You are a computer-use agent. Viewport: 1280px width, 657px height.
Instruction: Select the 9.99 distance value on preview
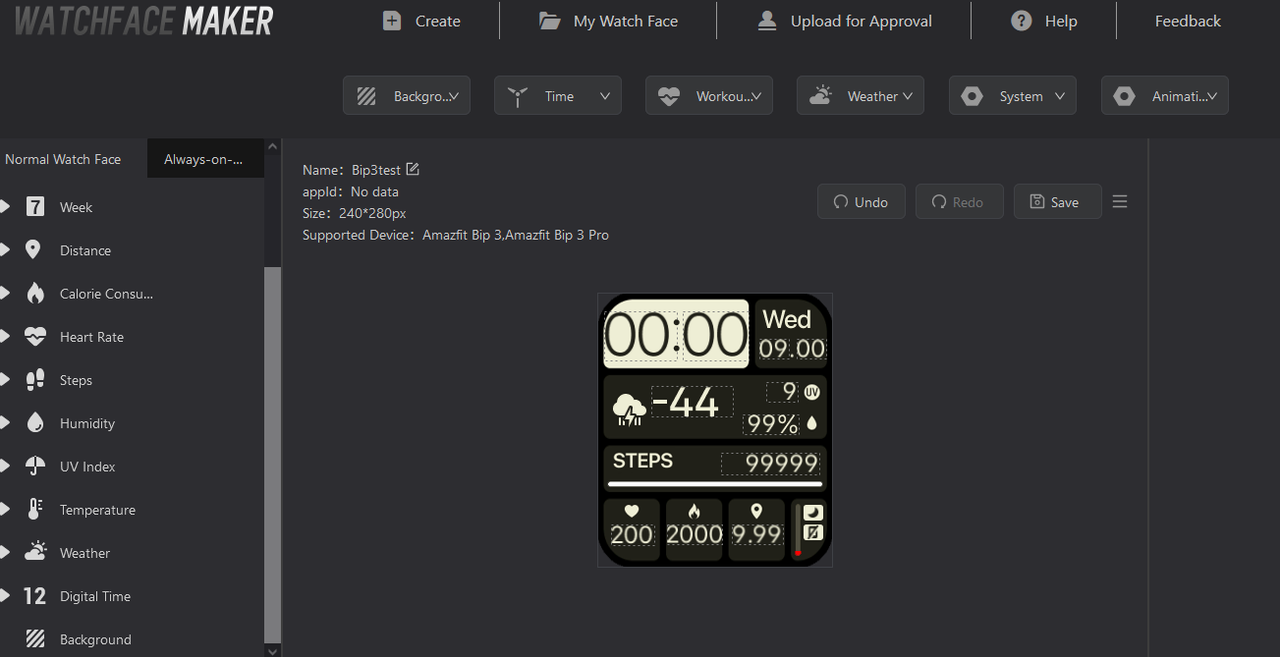click(x=757, y=535)
